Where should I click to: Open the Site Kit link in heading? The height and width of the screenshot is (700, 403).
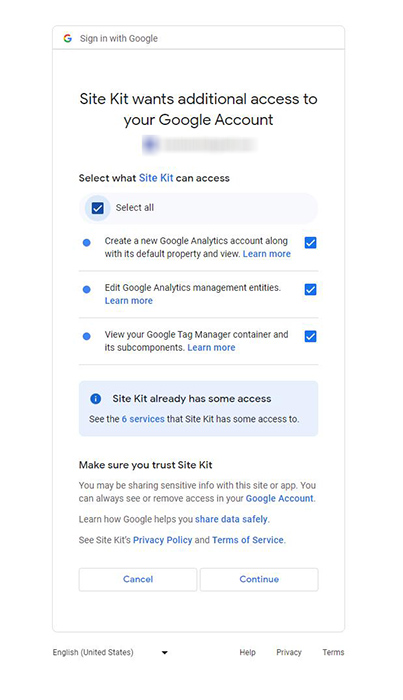click(156, 178)
